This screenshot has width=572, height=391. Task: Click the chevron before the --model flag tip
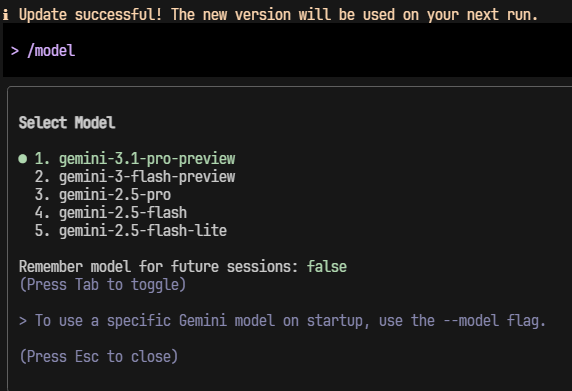click(x=23, y=321)
